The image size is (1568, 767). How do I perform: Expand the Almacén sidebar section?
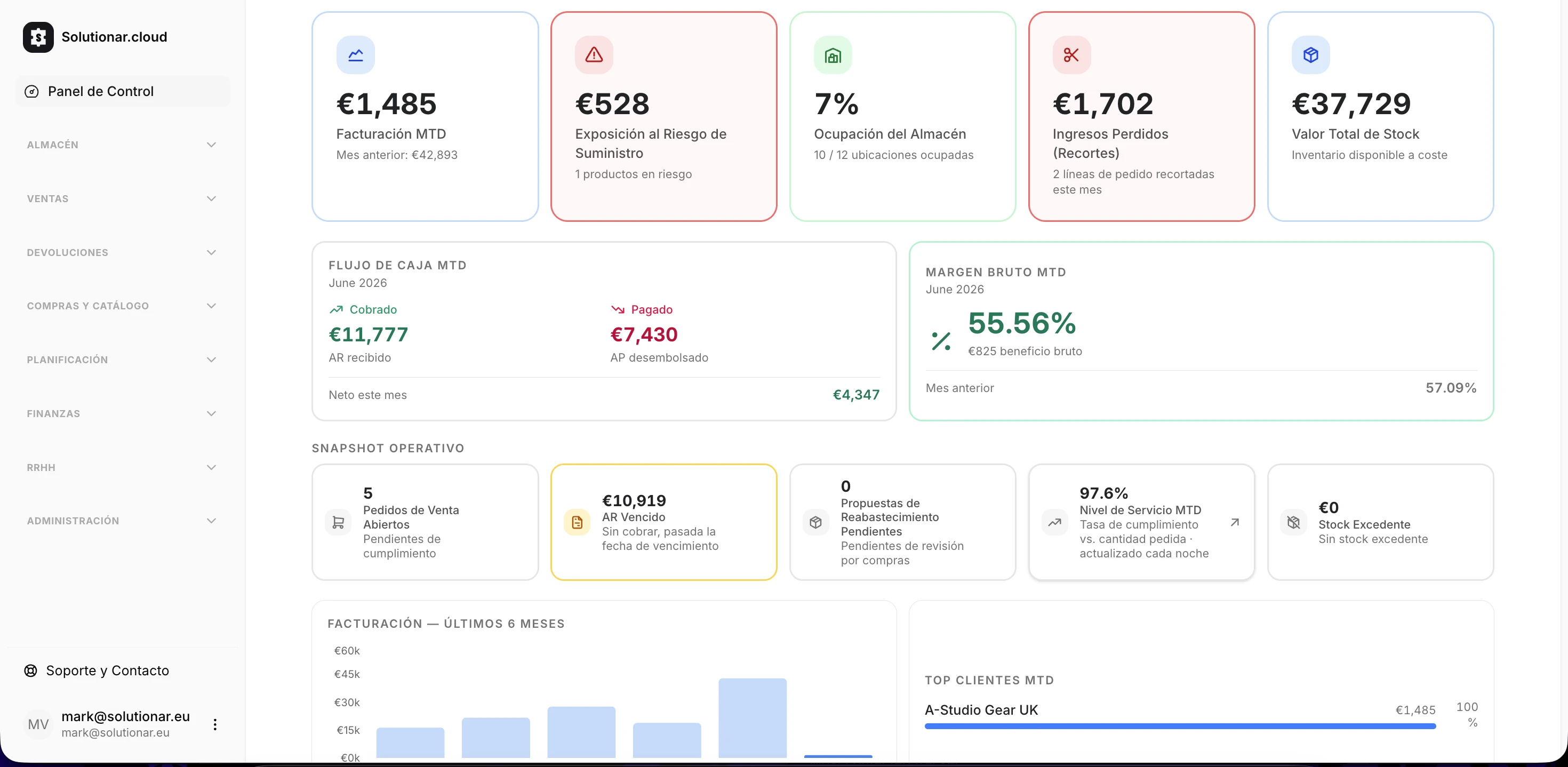pyautogui.click(x=122, y=145)
